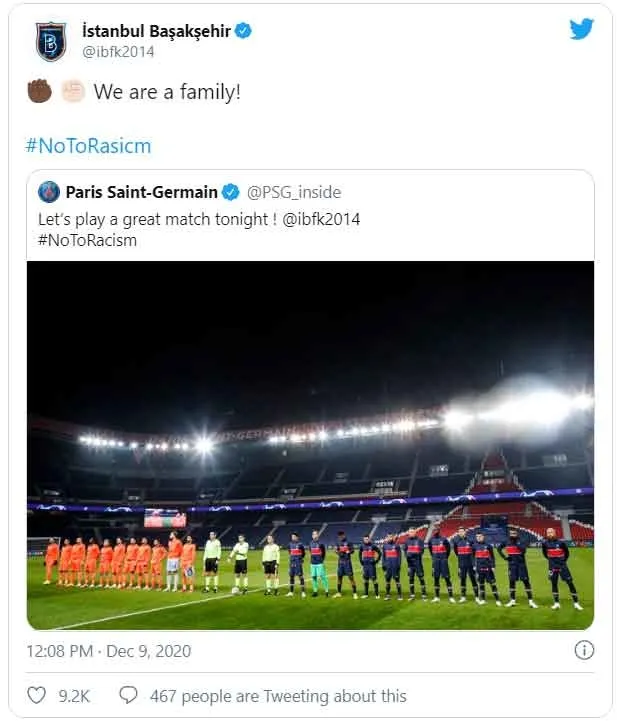This screenshot has height=722, width=617.
Task: Open the #NoToRacism hashtag in quoted tweet
Action: (x=87, y=240)
